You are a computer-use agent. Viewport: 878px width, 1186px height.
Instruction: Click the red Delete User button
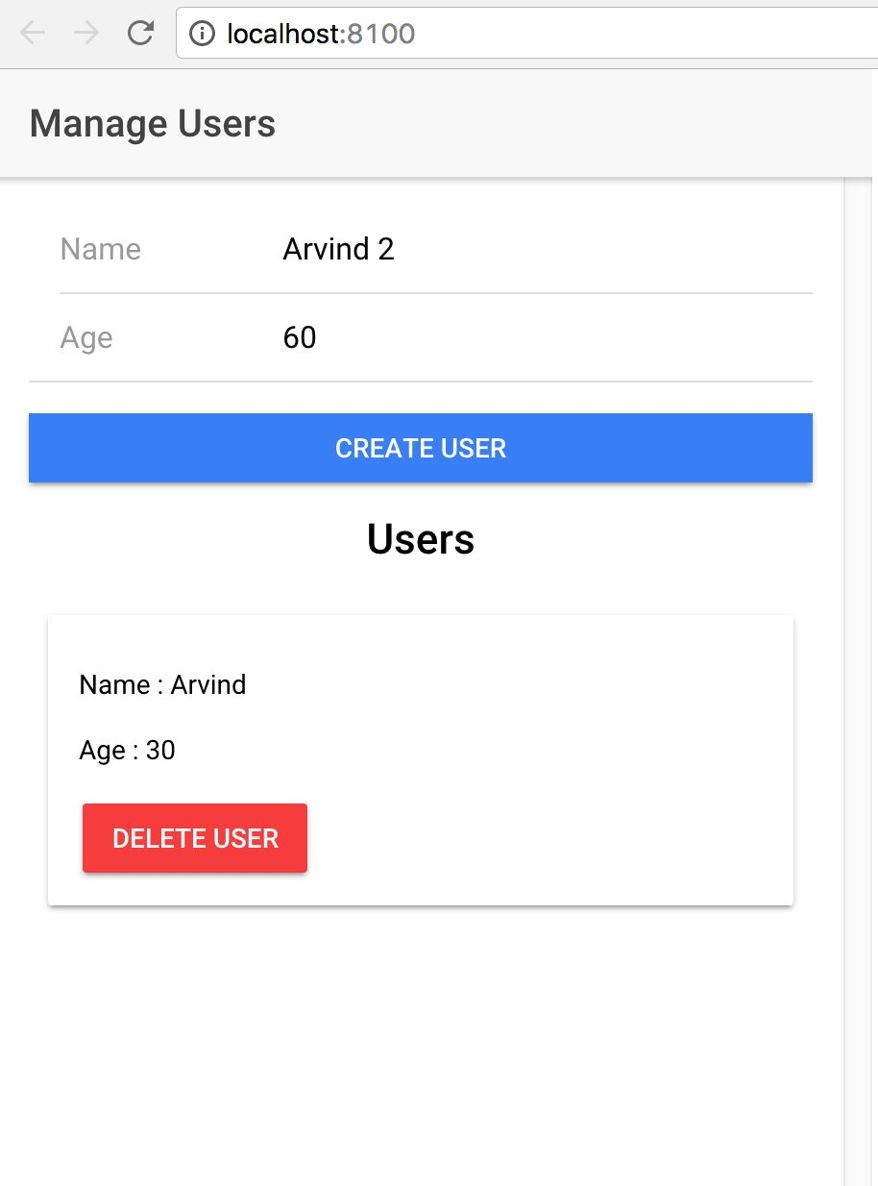tap(195, 838)
